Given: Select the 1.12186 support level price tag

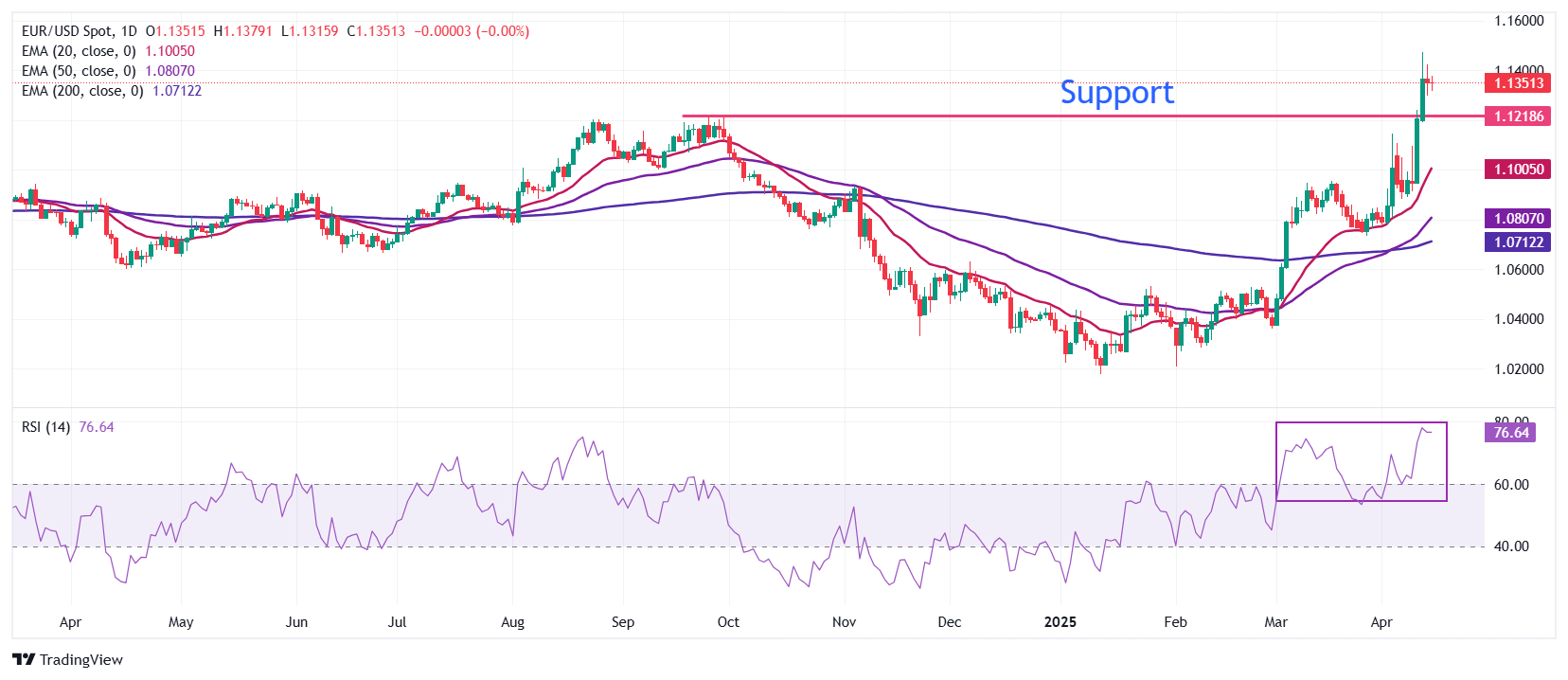Looking at the screenshot, I should click(1519, 116).
